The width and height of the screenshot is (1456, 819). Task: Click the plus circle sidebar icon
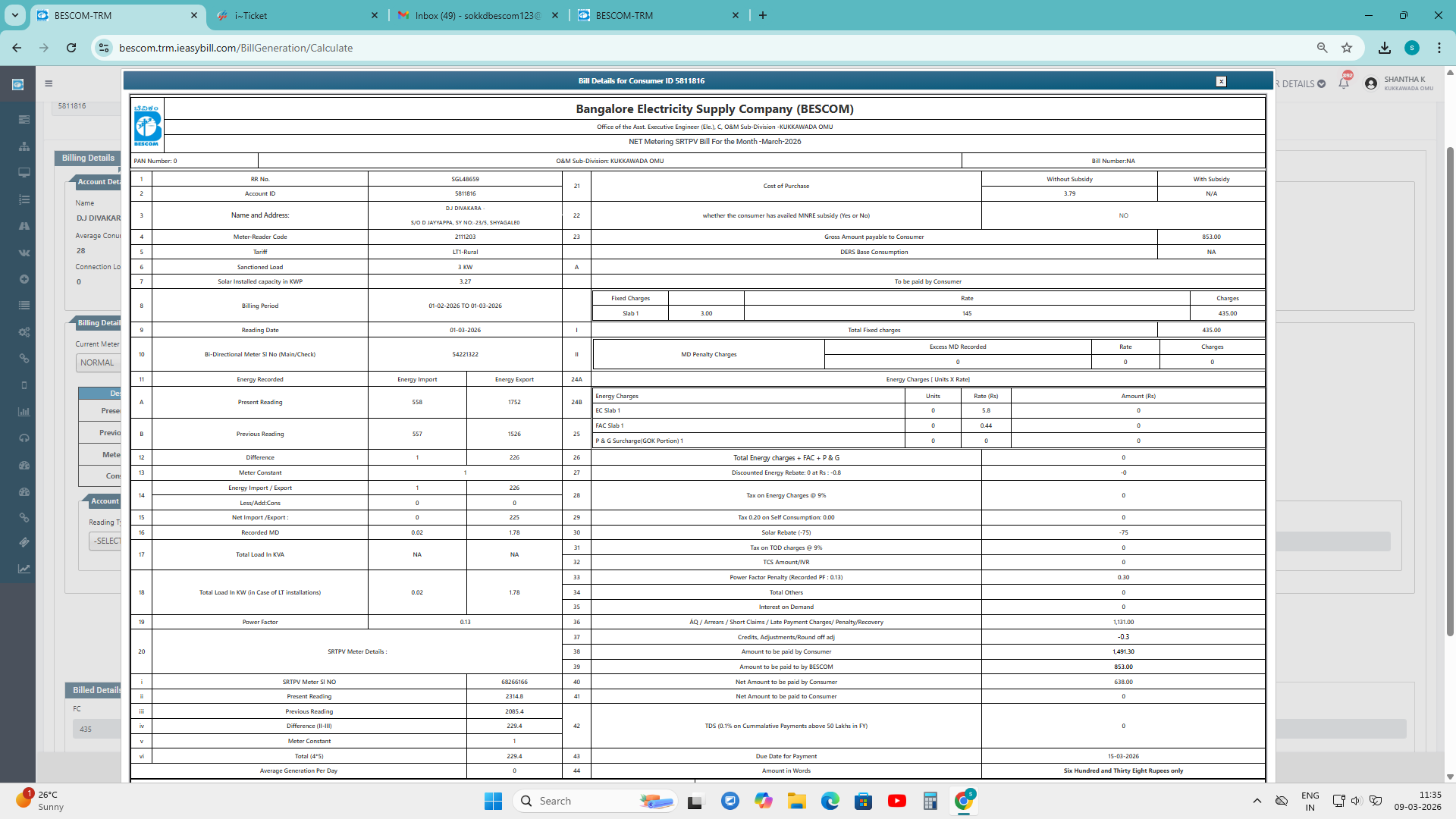[24, 279]
